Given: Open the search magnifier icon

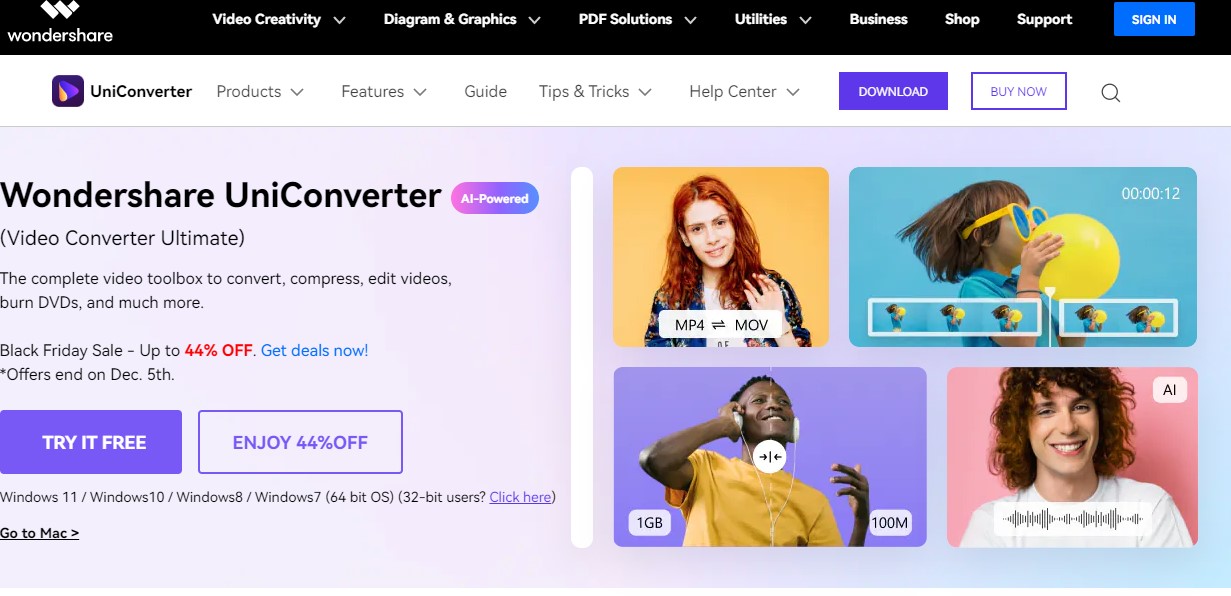Looking at the screenshot, I should (1110, 93).
